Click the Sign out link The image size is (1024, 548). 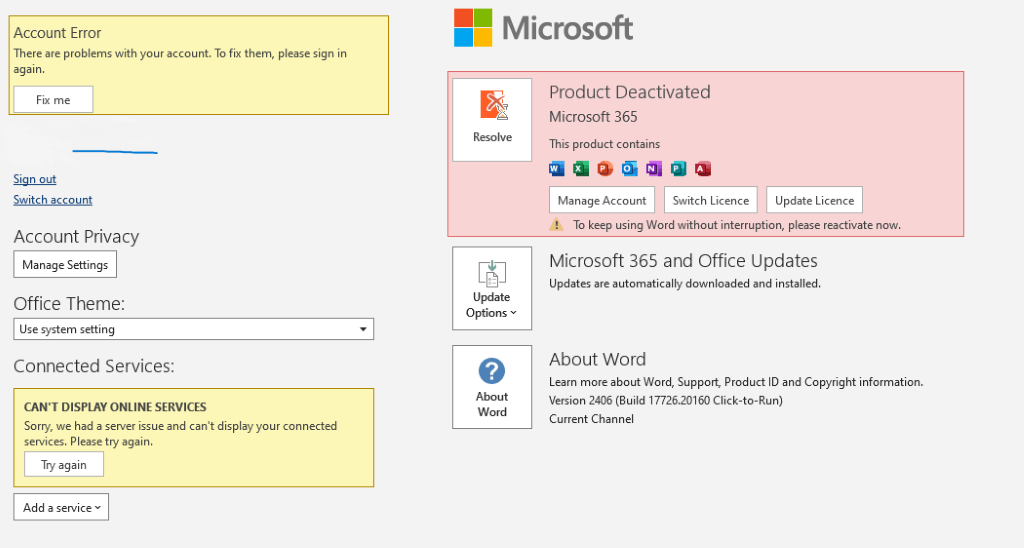35,179
